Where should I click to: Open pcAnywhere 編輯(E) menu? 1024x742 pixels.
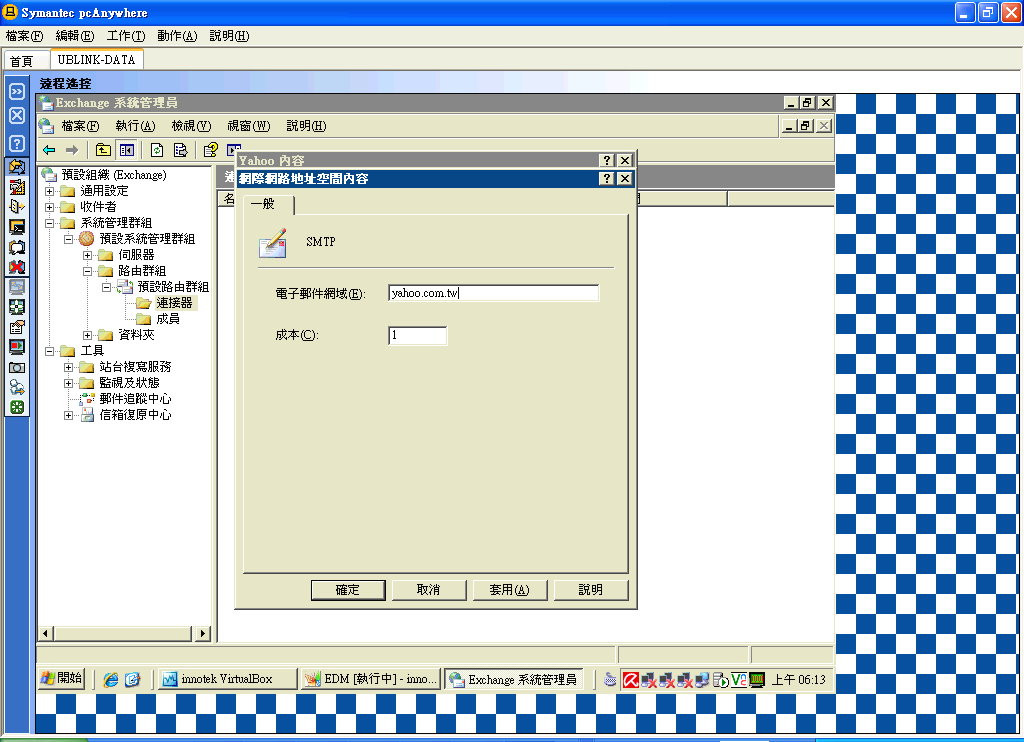point(75,36)
